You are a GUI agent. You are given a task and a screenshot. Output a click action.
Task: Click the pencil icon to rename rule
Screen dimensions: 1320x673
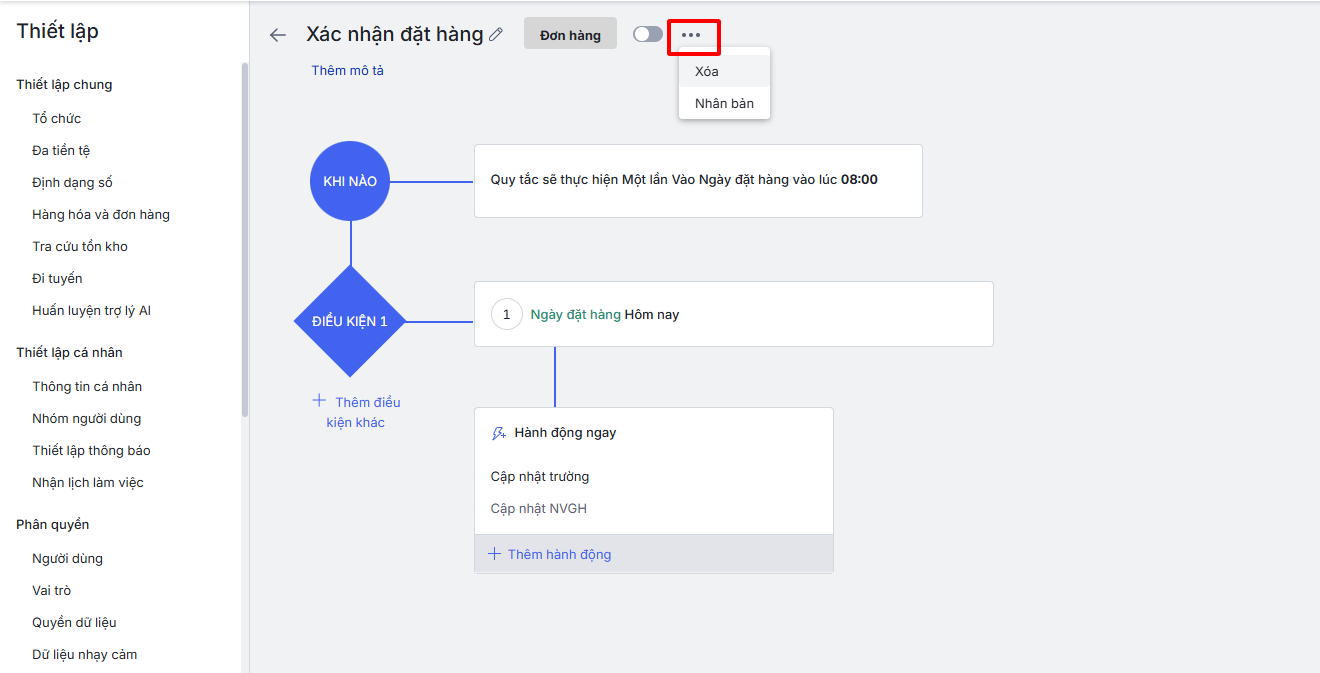point(497,35)
